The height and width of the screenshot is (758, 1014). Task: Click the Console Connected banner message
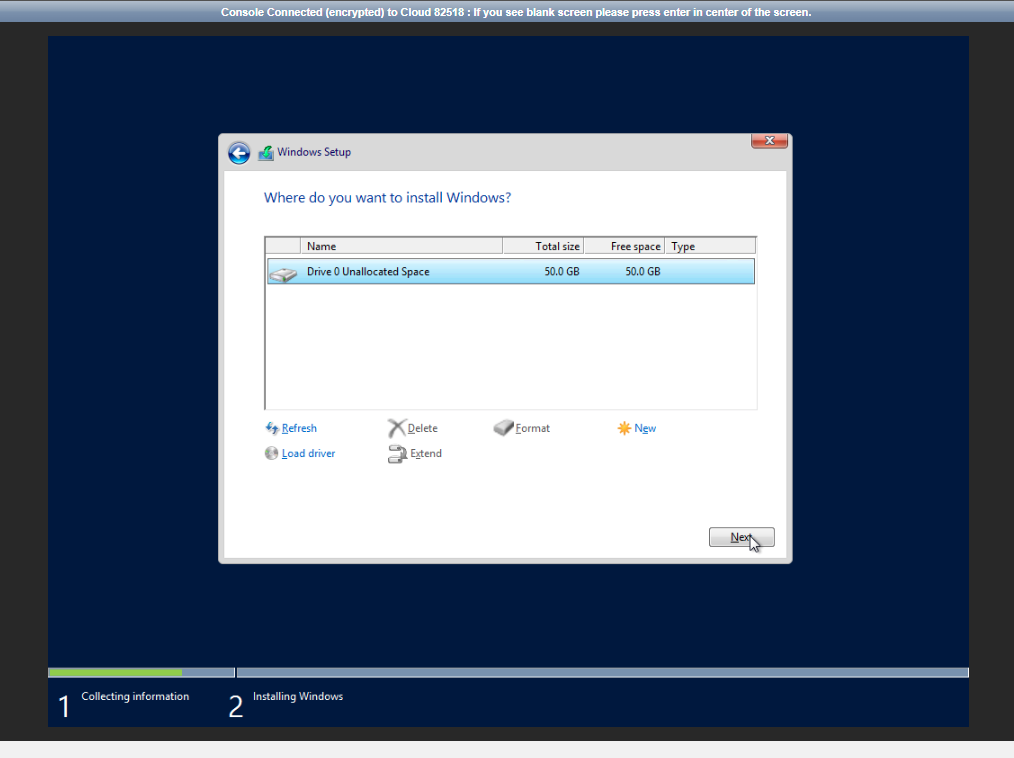point(515,12)
